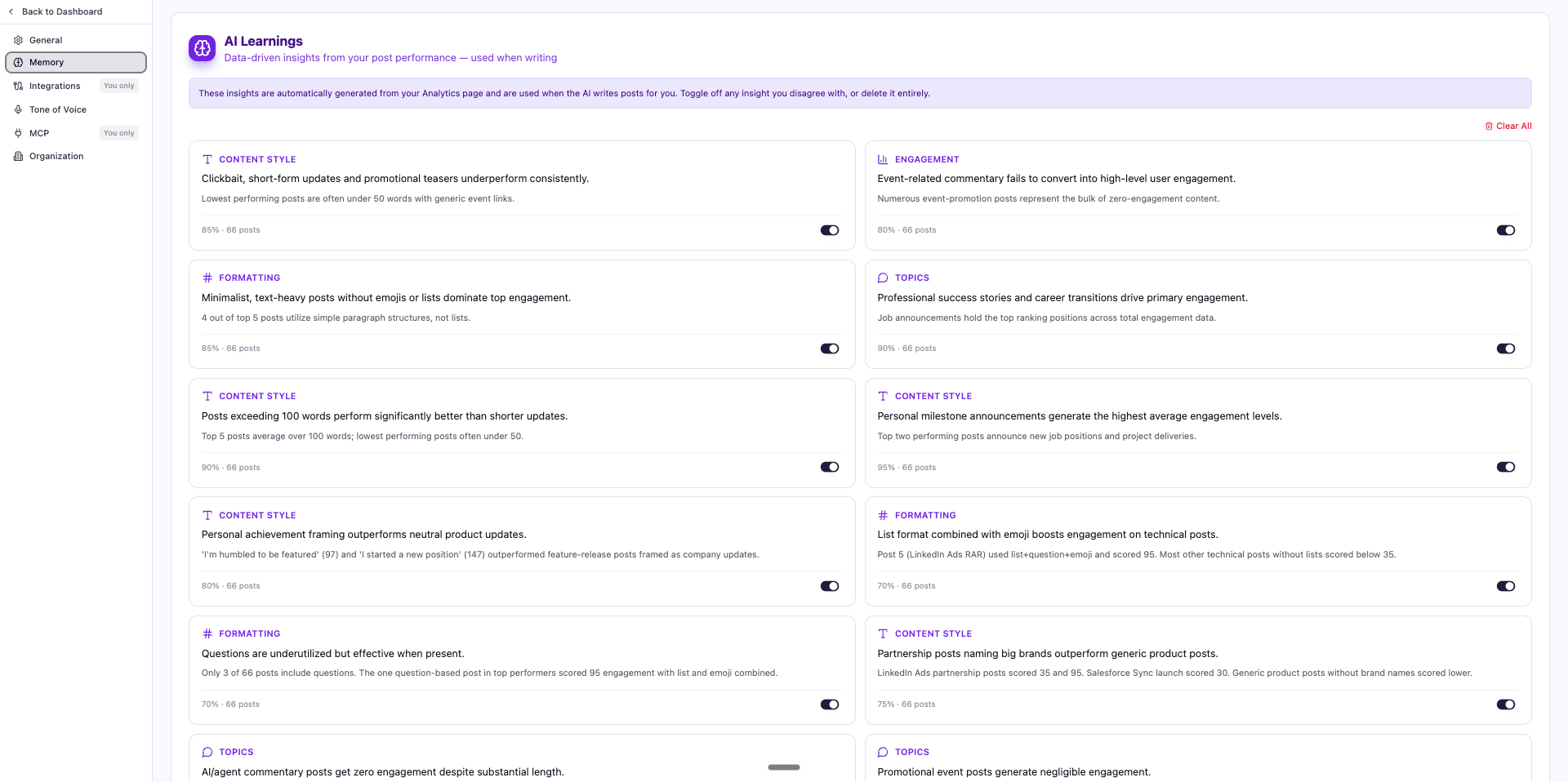Screen dimensions: 1568x782
Task: Click the Integrations icon in sidebar
Action: (x=18, y=86)
